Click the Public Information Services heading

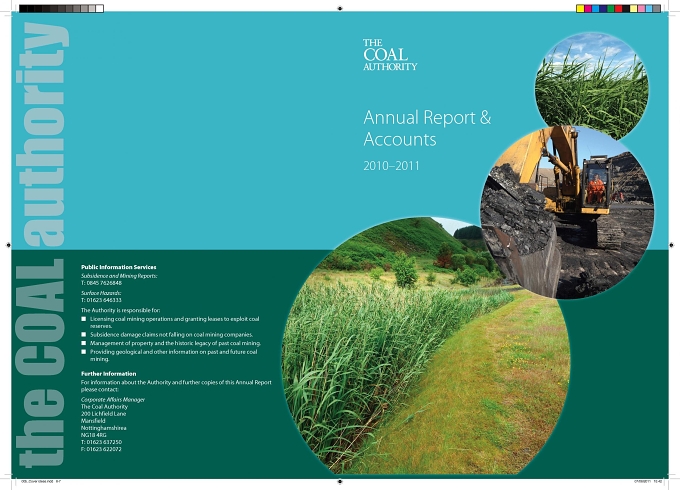(x=118, y=267)
